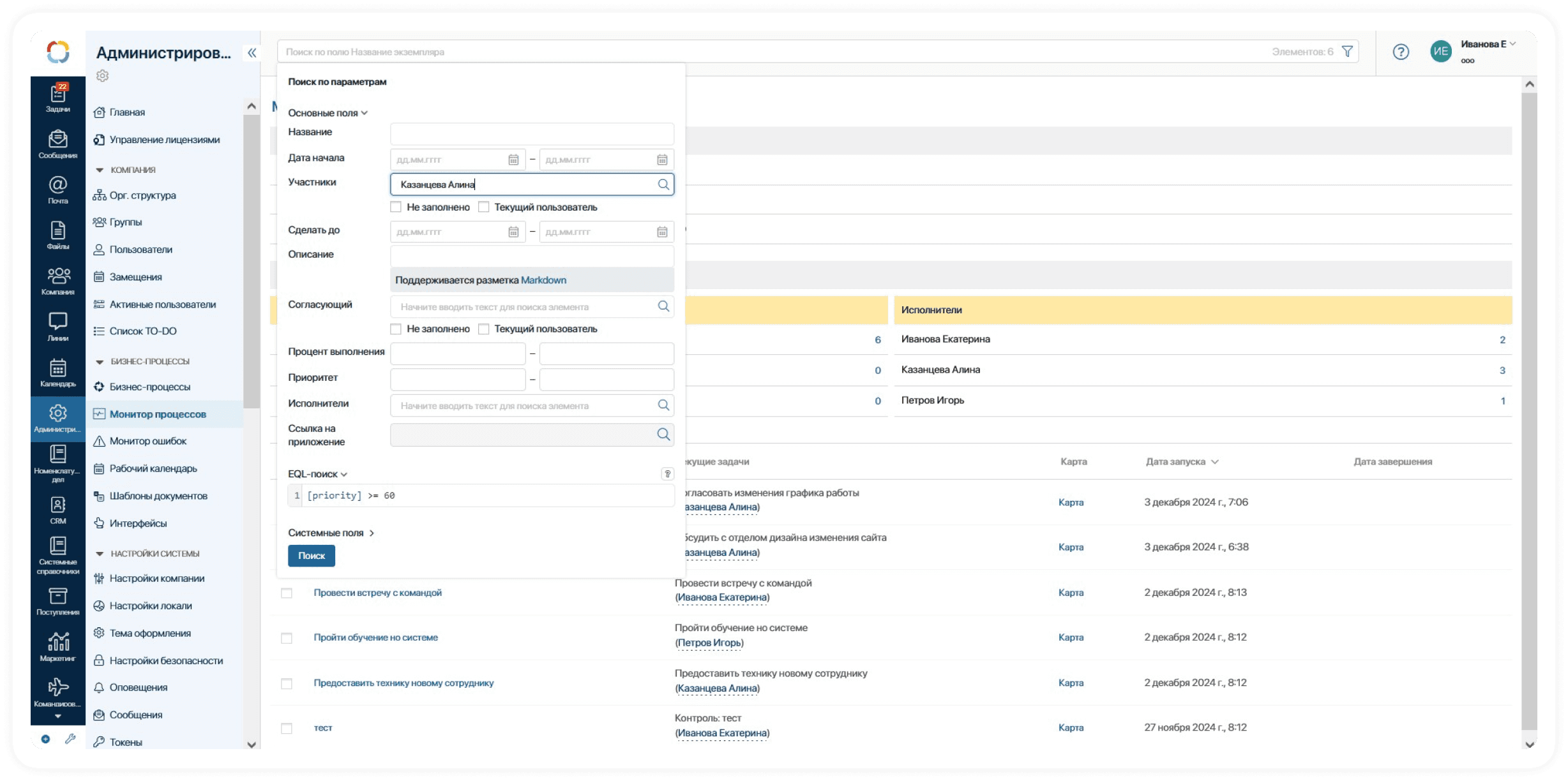Open 'Монитор ошибок' menu item
This screenshot has width=1568, height=781.
[x=147, y=441]
